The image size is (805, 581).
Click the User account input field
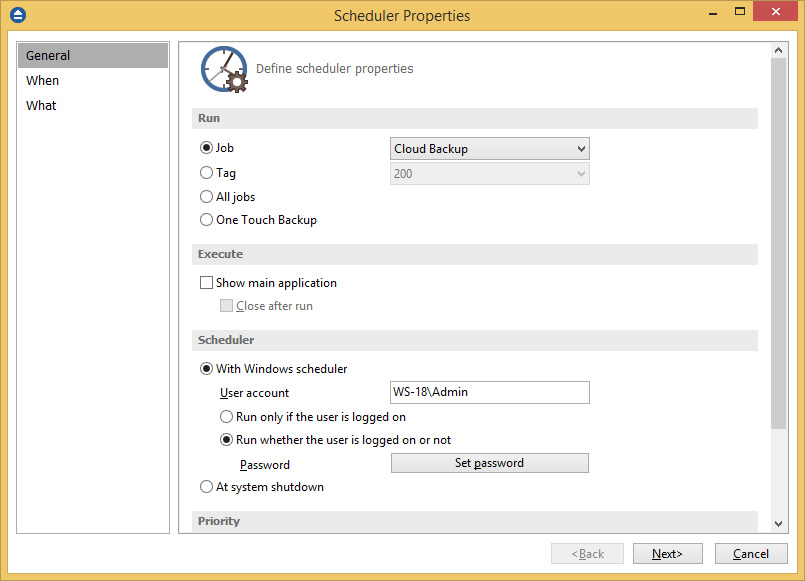pyautogui.click(x=489, y=392)
